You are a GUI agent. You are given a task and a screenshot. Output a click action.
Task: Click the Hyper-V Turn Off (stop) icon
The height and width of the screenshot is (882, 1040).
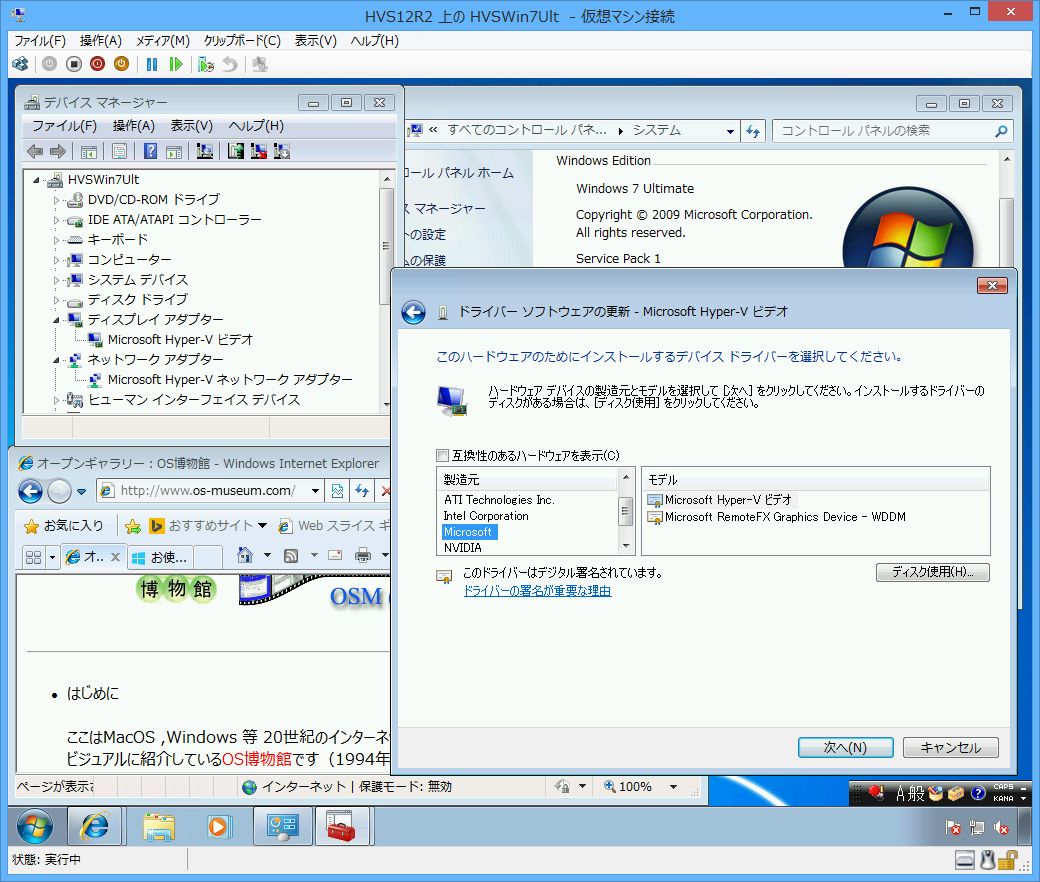(74, 64)
